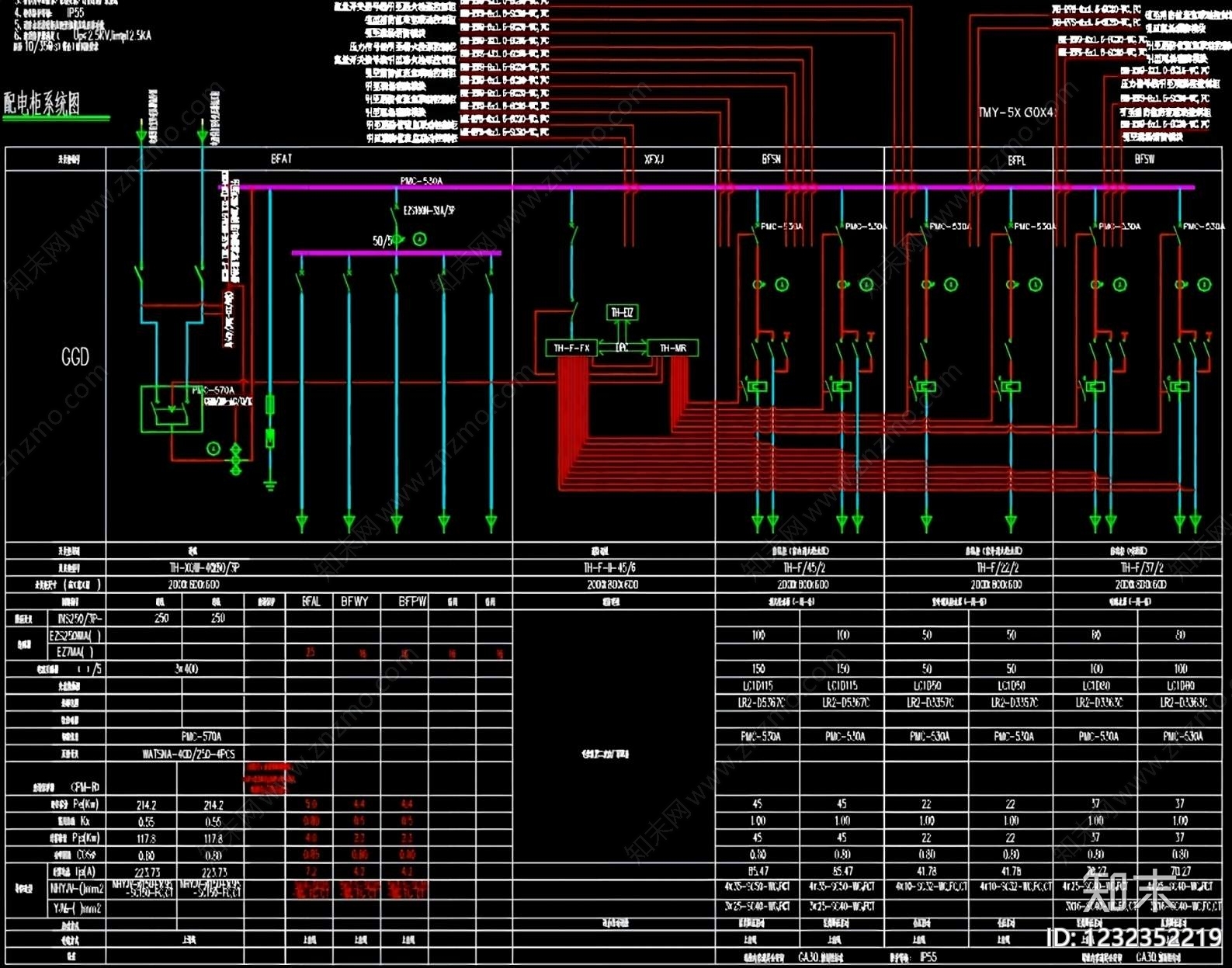
Task: Select the NHYJV-( )mm2 row label
Action: point(76,889)
